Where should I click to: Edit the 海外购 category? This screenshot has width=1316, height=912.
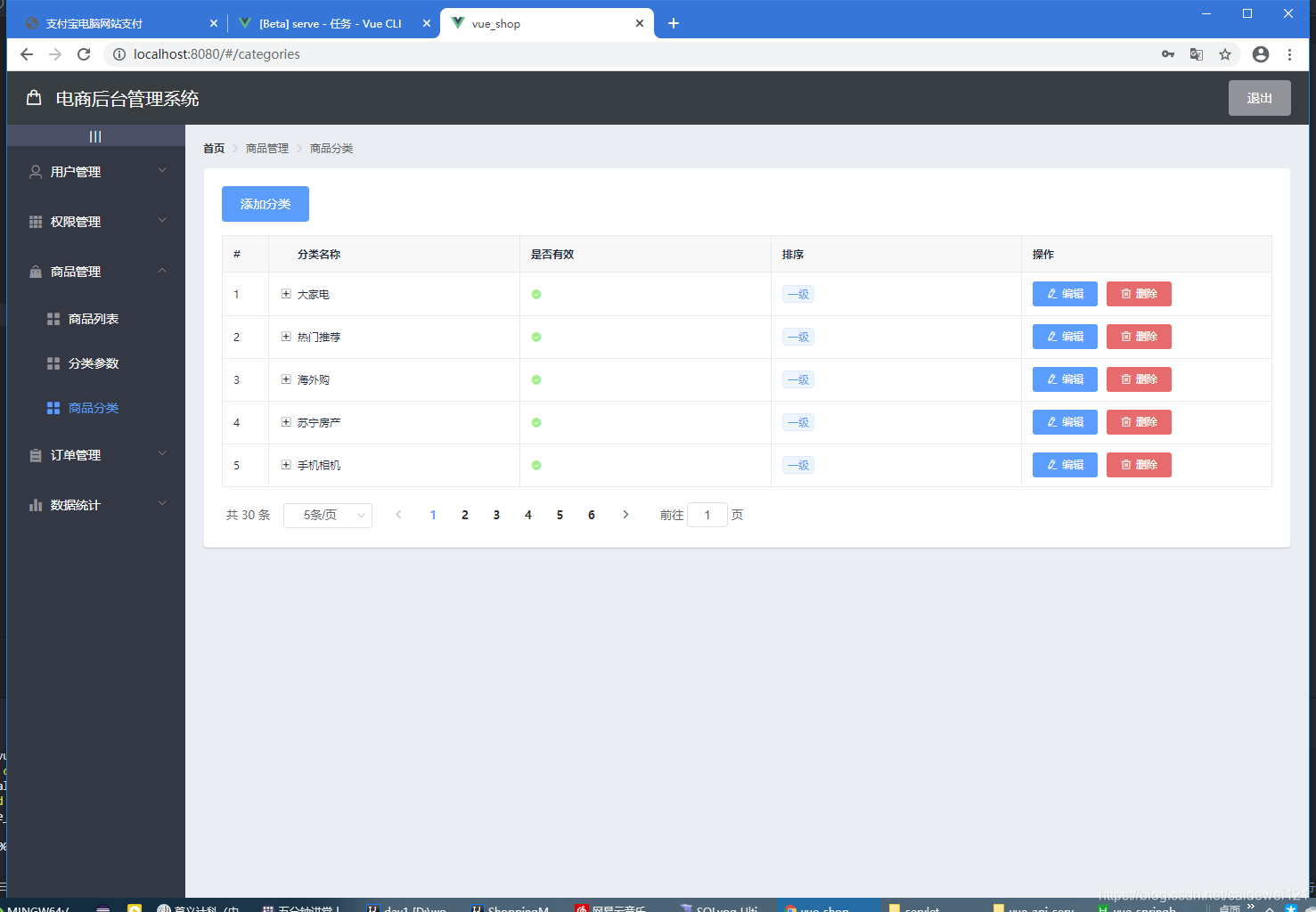point(1065,379)
